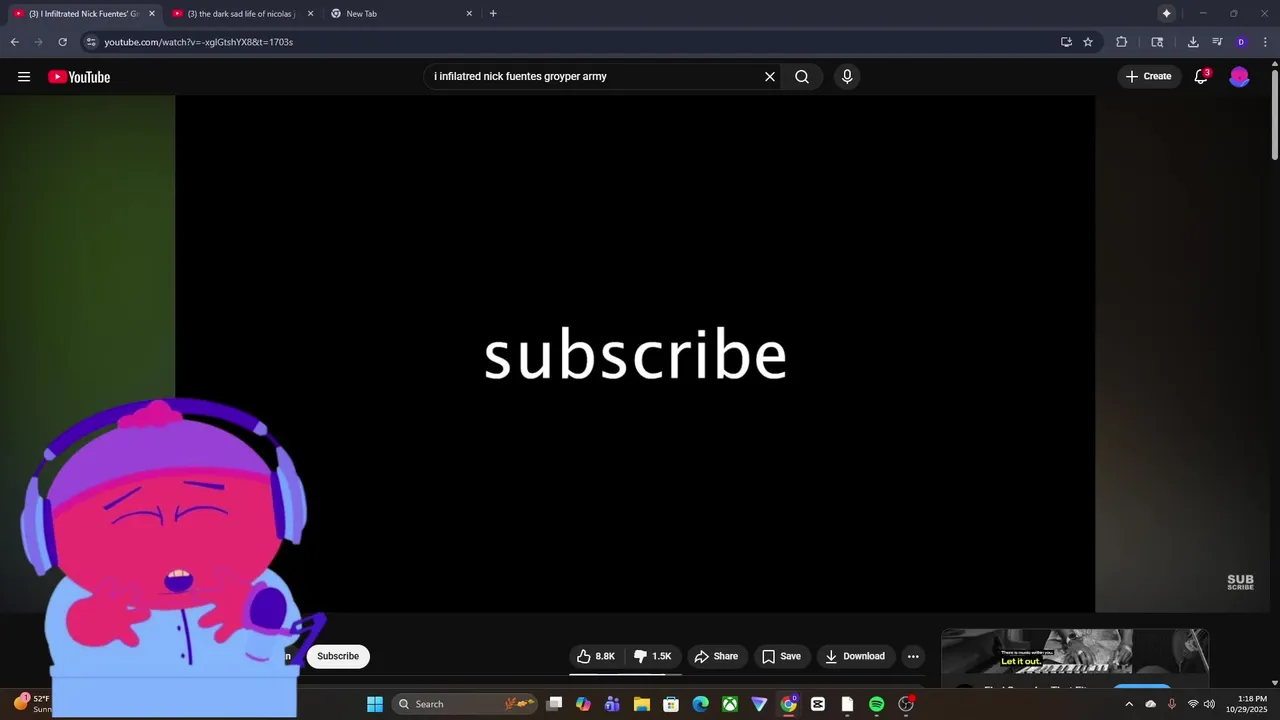Click the Gemini sparkle button in title bar
This screenshot has width=1280, height=720.
pyautogui.click(x=1166, y=14)
